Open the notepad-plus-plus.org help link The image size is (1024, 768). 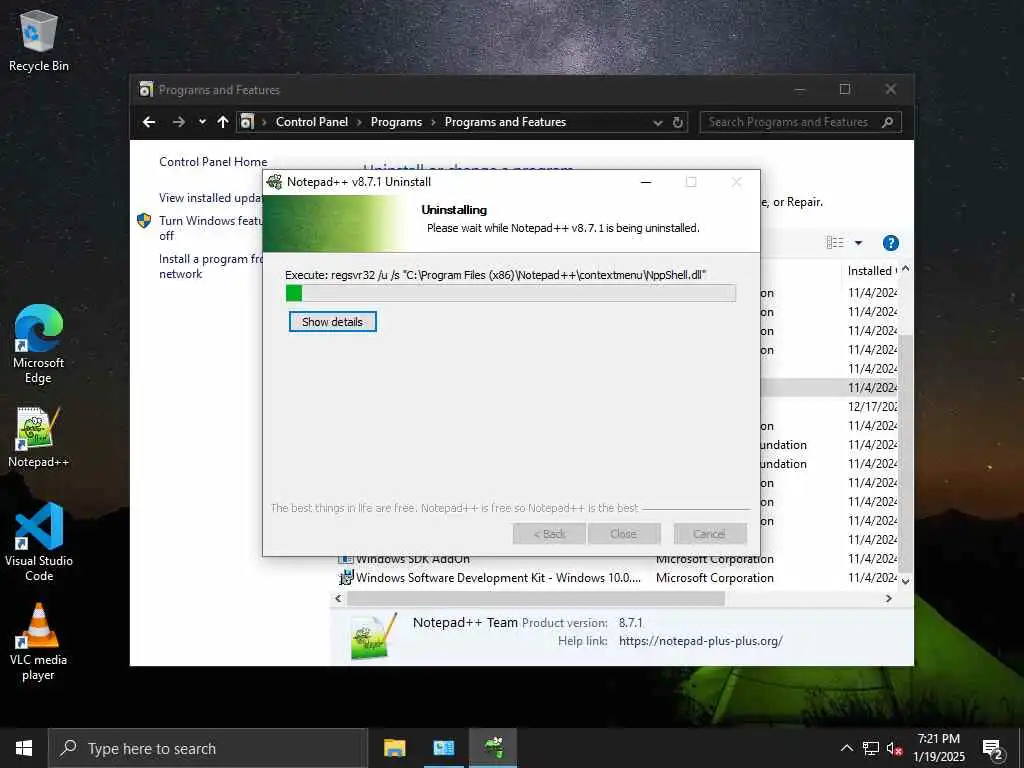(700, 641)
